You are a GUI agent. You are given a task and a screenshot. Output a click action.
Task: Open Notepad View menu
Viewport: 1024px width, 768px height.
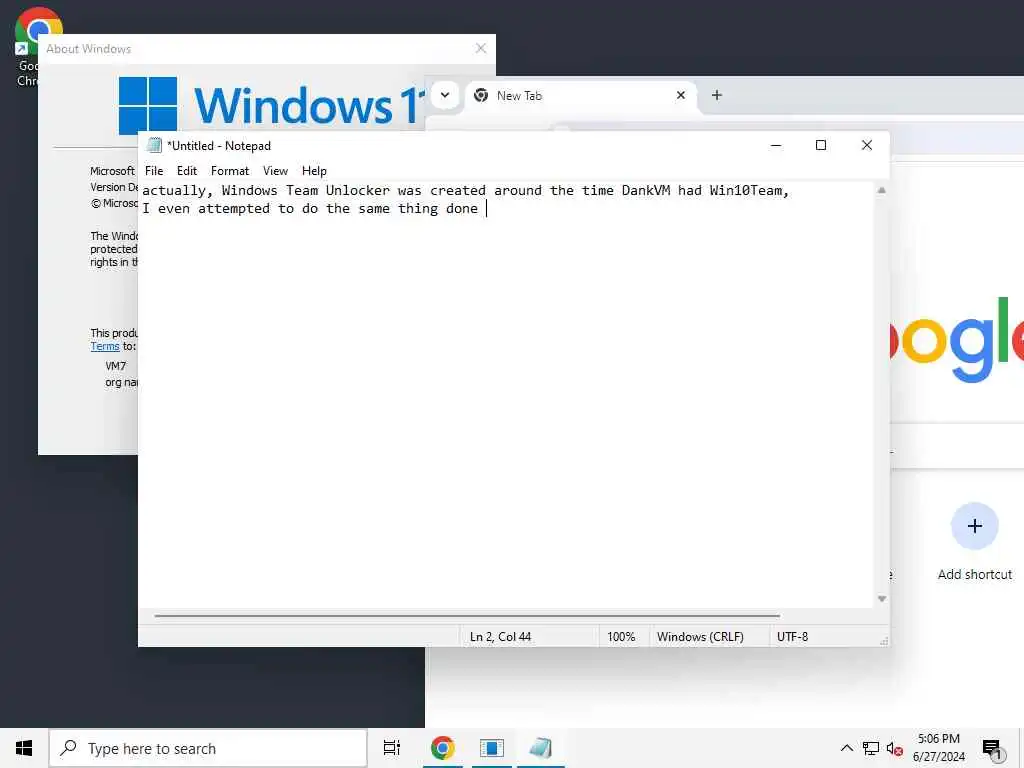276,170
